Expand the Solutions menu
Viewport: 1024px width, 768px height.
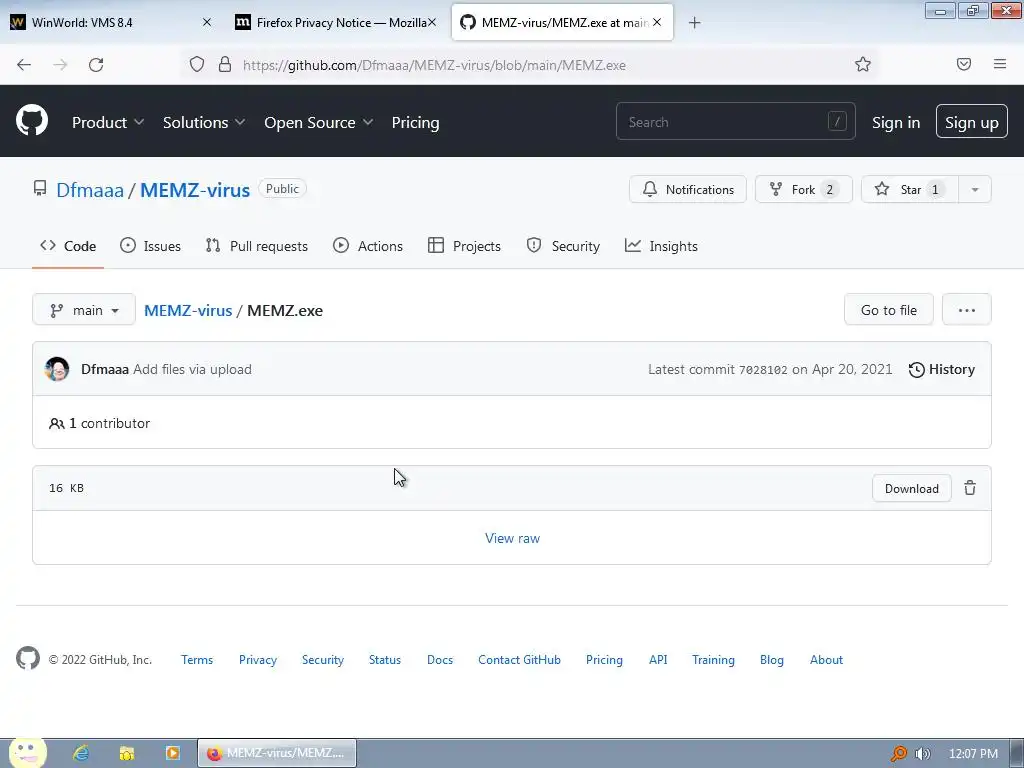pyautogui.click(x=204, y=122)
